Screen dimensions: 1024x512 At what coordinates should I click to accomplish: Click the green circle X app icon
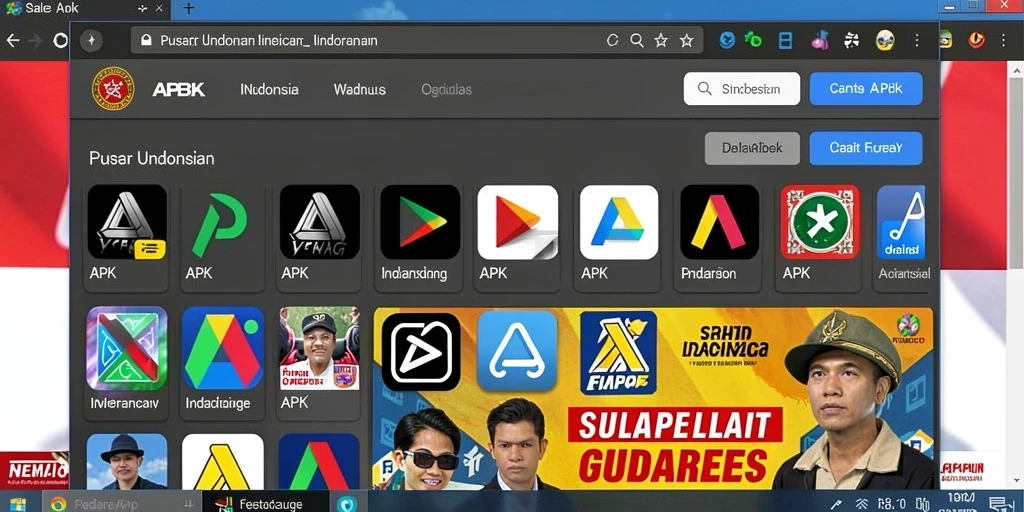point(820,222)
